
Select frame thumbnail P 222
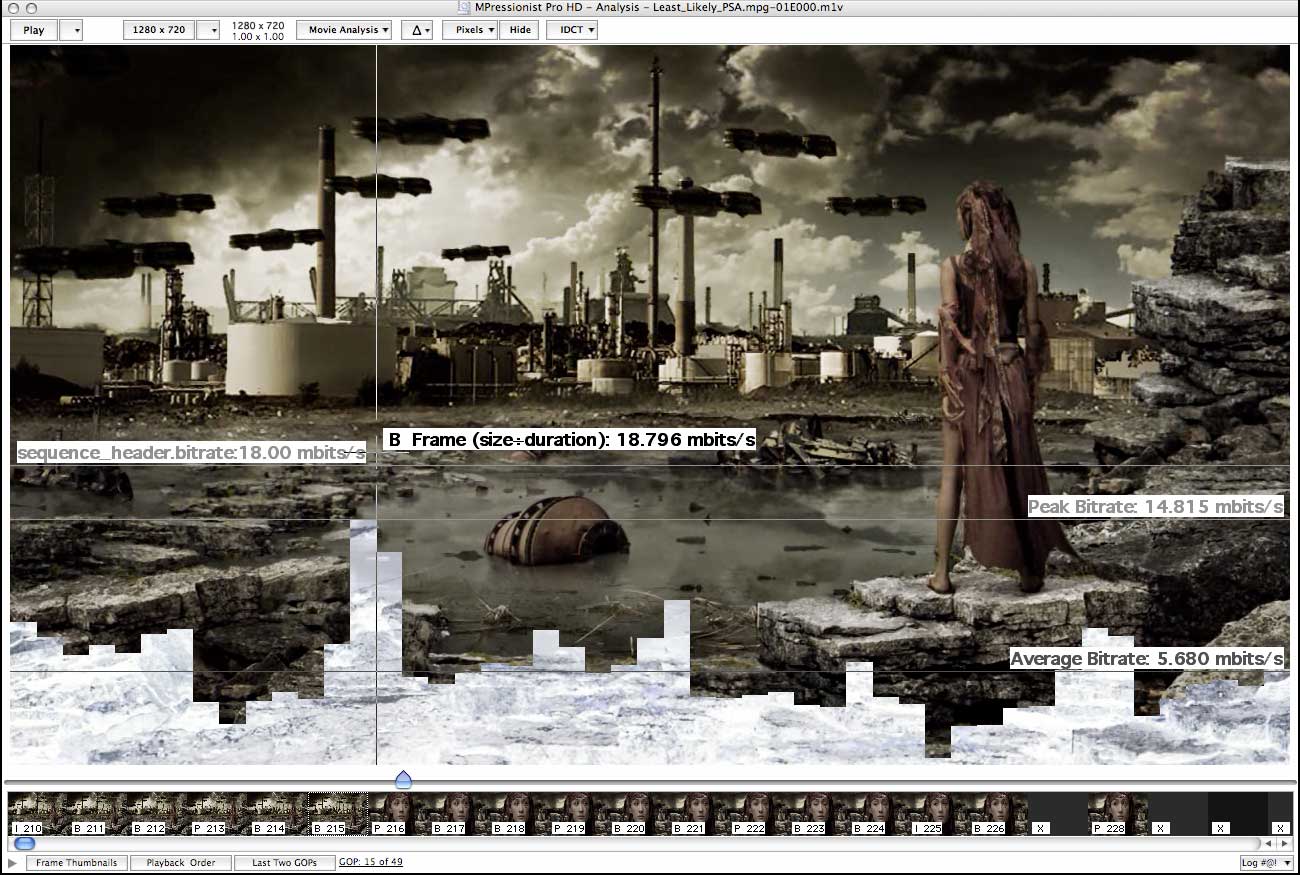(758, 814)
